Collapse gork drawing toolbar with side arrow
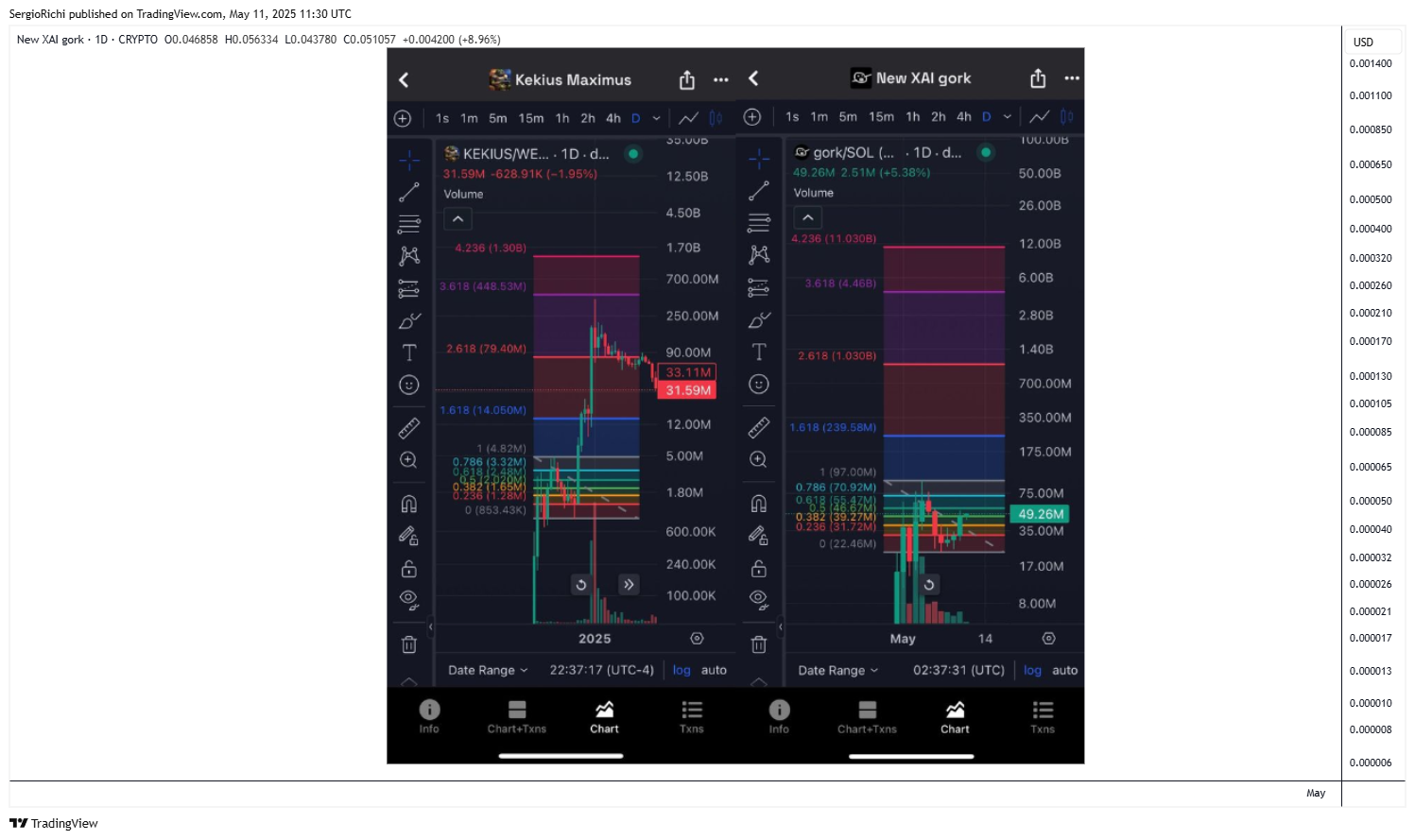 781,626
